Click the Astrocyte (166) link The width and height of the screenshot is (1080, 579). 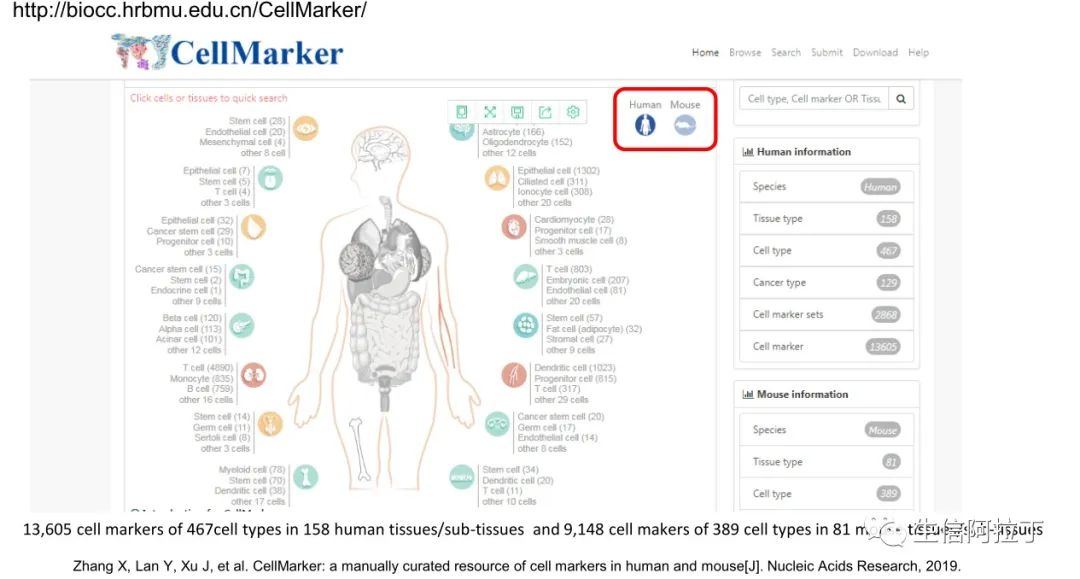(x=512, y=131)
